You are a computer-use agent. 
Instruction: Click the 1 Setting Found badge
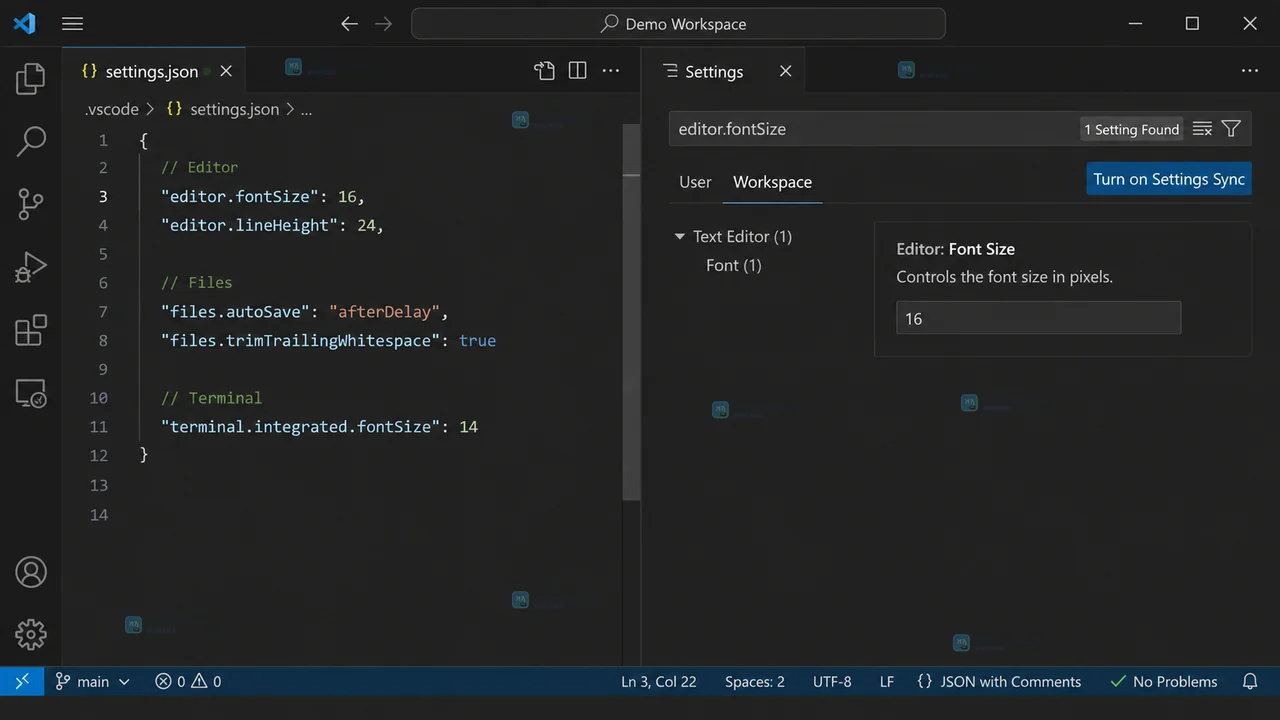pos(1132,129)
